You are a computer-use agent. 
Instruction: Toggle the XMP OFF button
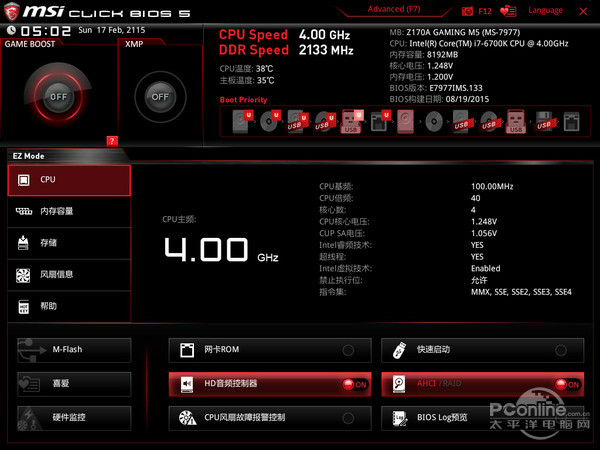(160, 97)
